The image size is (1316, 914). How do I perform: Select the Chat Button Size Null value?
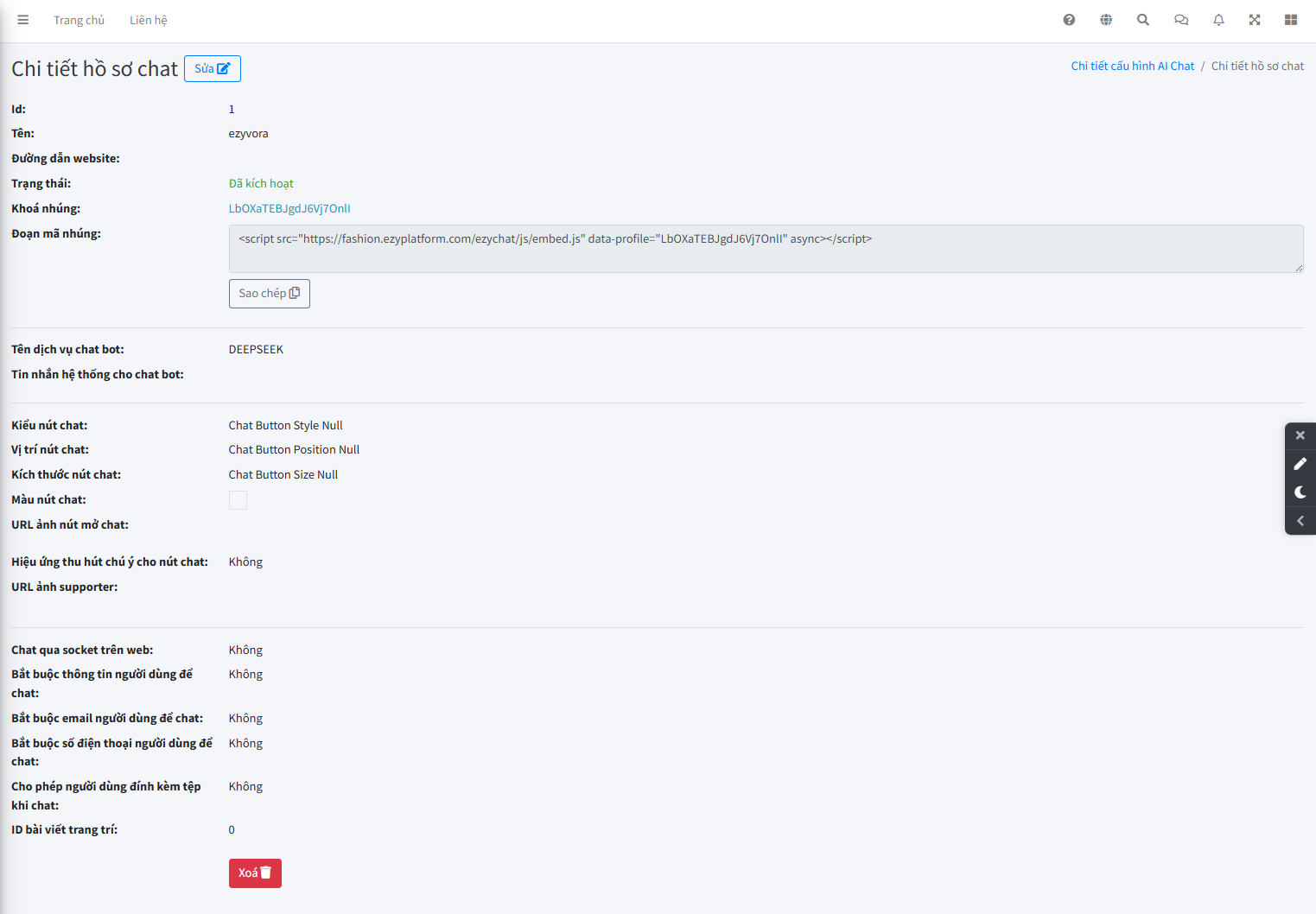283,474
